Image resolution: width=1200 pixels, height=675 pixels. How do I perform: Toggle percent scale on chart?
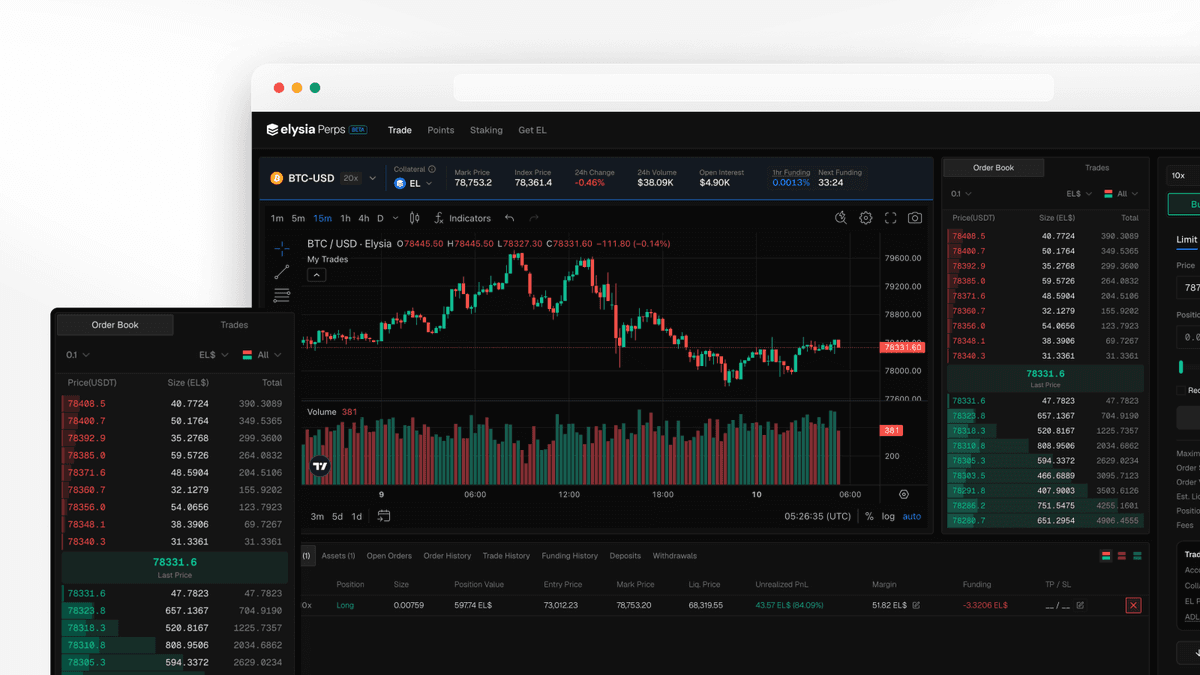[869, 516]
